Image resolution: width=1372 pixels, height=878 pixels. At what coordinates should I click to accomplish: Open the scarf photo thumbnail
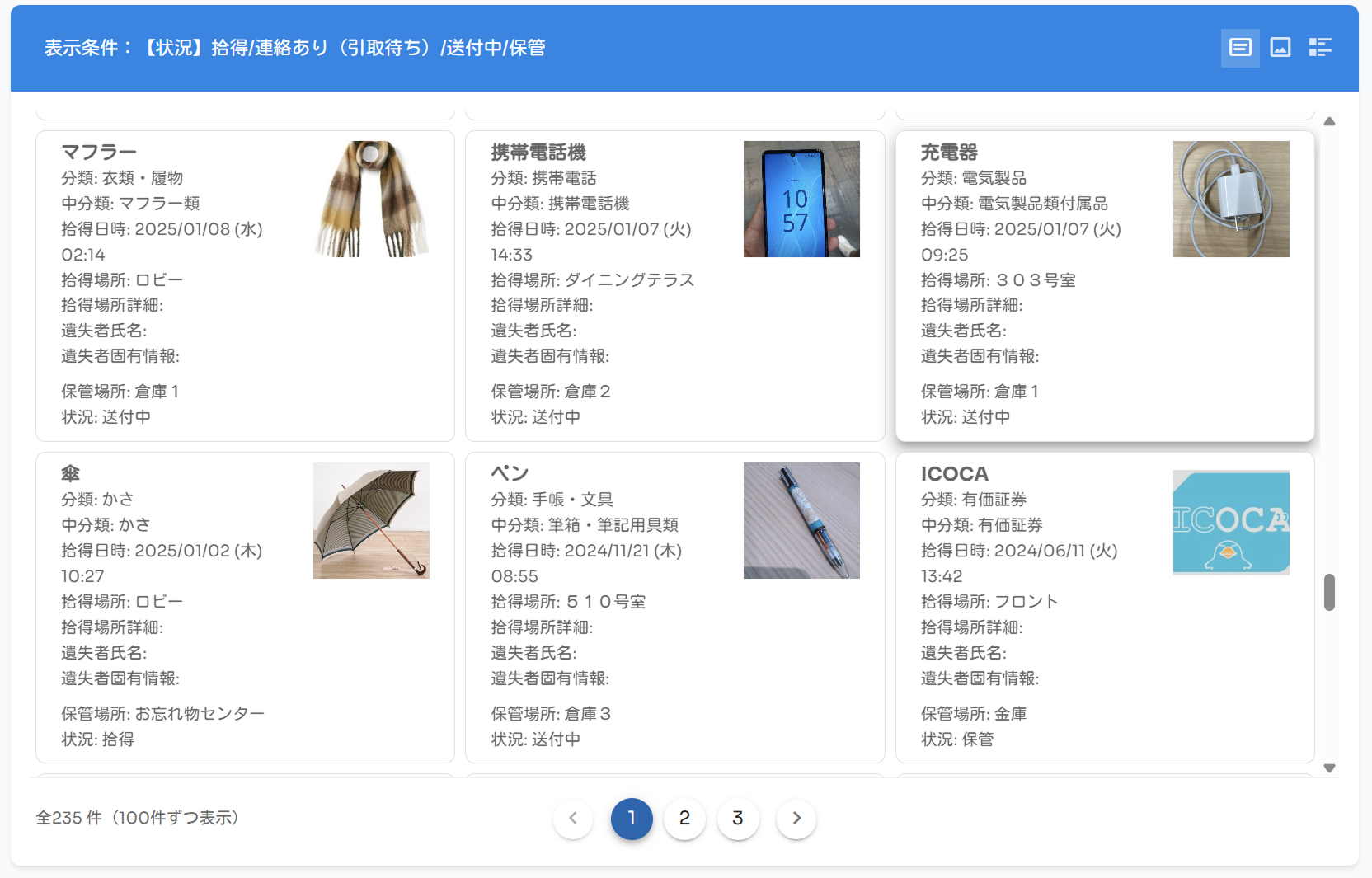tap(371, 199)
